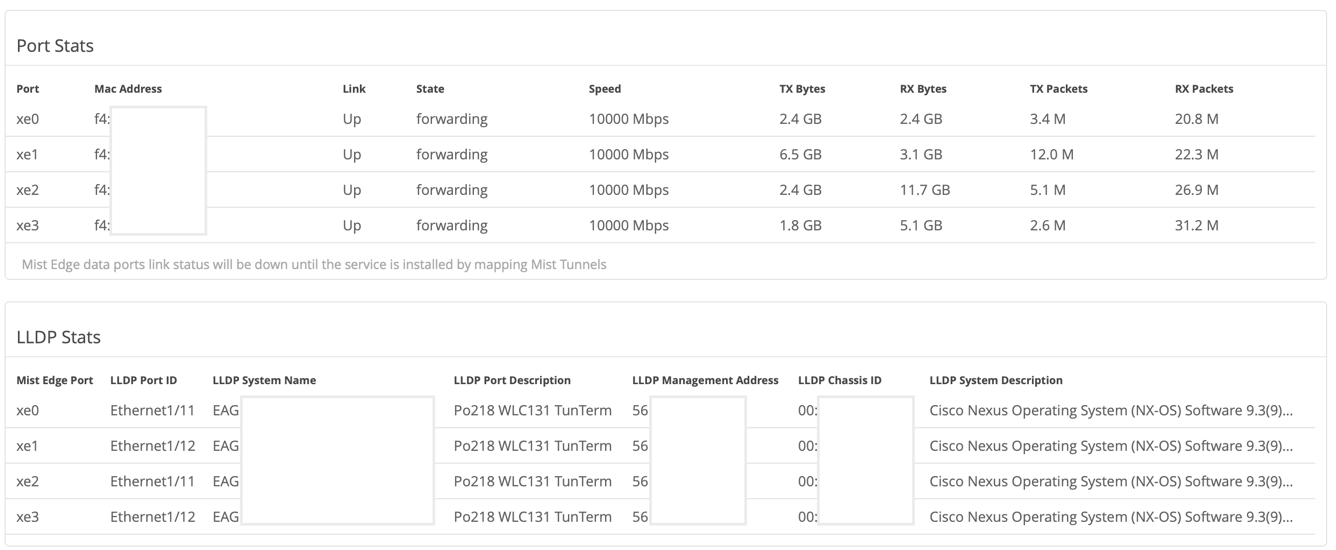
Task: Click the Mist Edge Port column header
Action: [55, 380]
